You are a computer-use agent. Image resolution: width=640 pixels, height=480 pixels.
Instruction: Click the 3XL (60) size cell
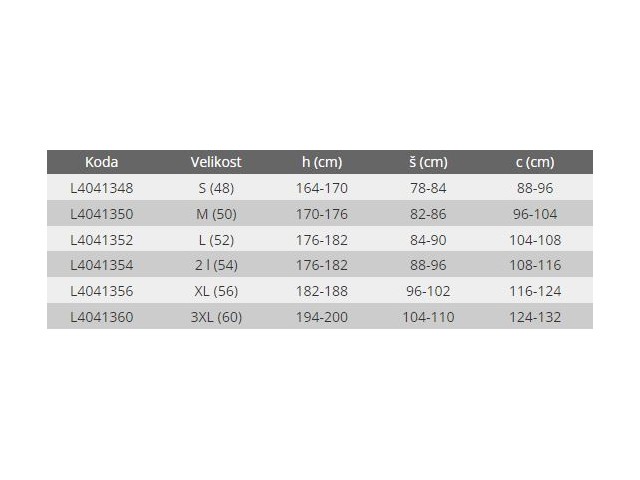click(216, 318)
